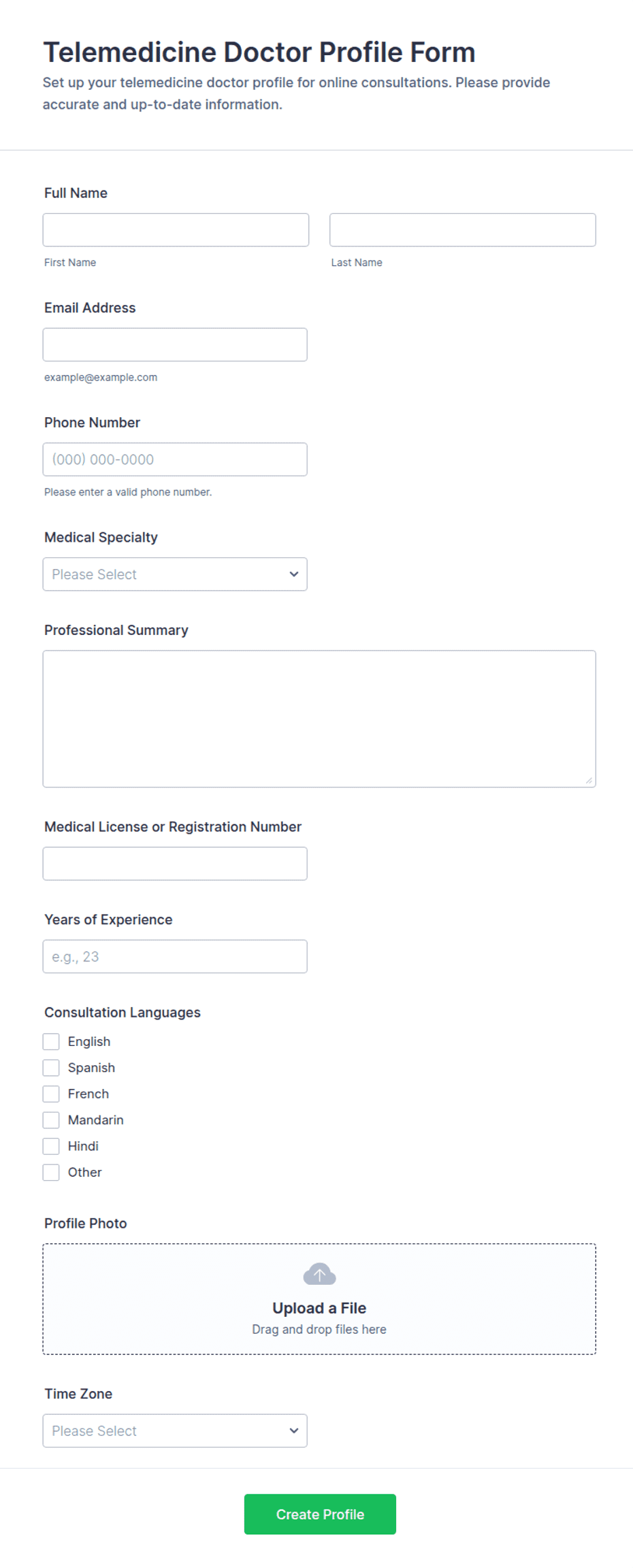The height and width of the screenshot is (1568, 633).
Task: Toggle the Other language checkbox
Action: 51,1173
